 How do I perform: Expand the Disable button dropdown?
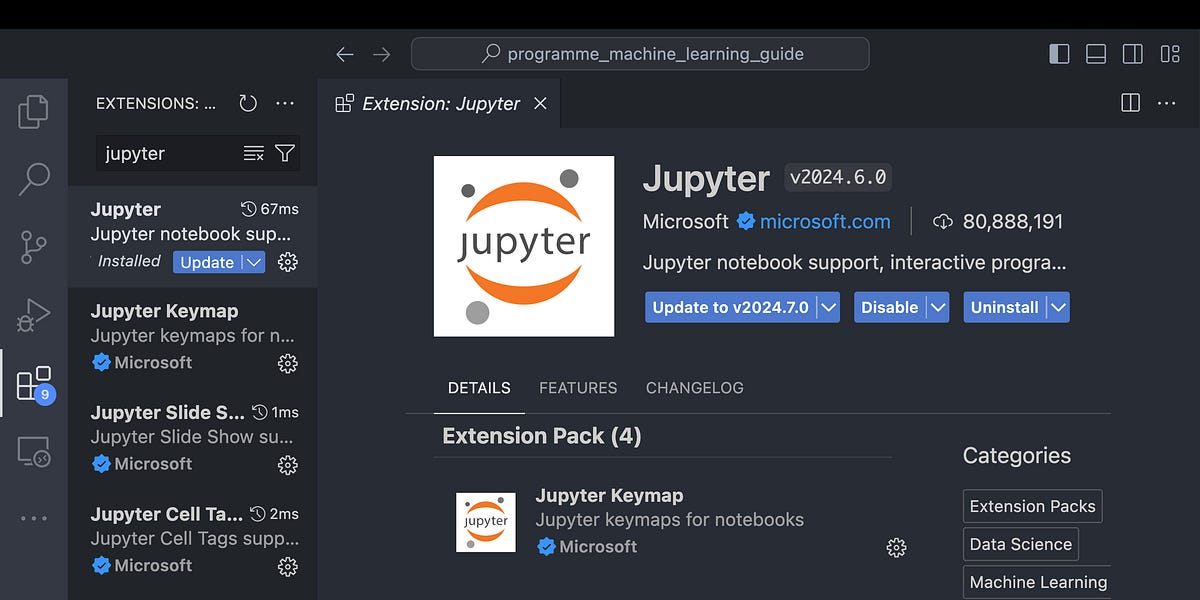pyautogui.click(x=938, y=307)
